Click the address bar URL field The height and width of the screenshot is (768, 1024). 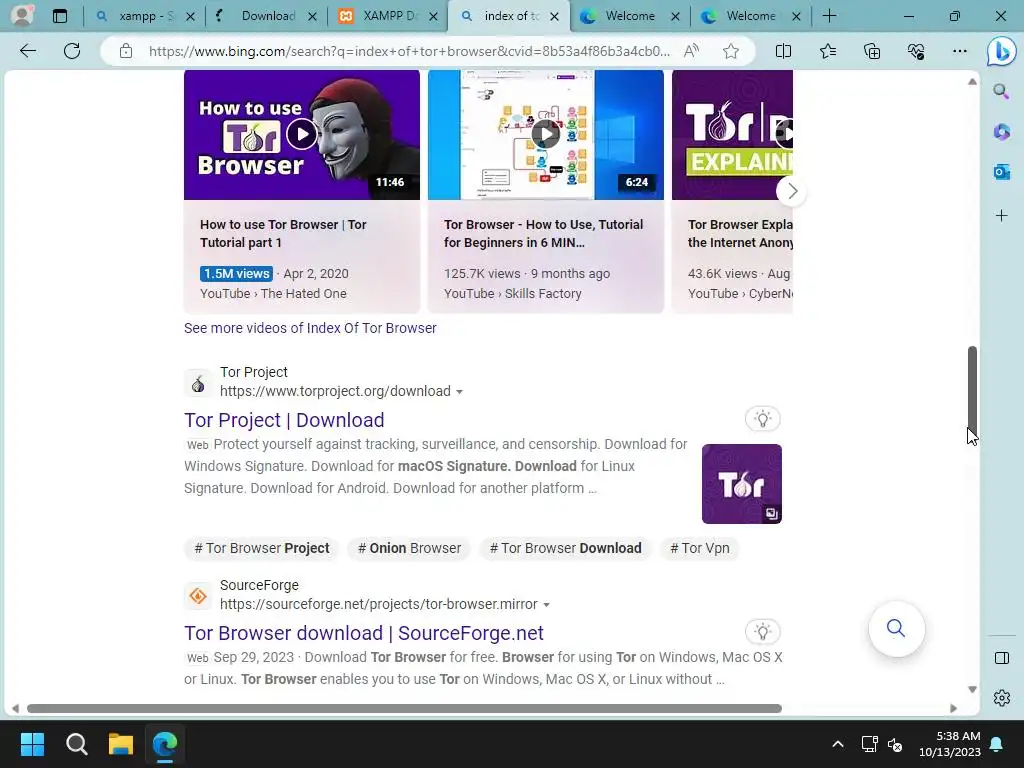[x=409, y=51]
